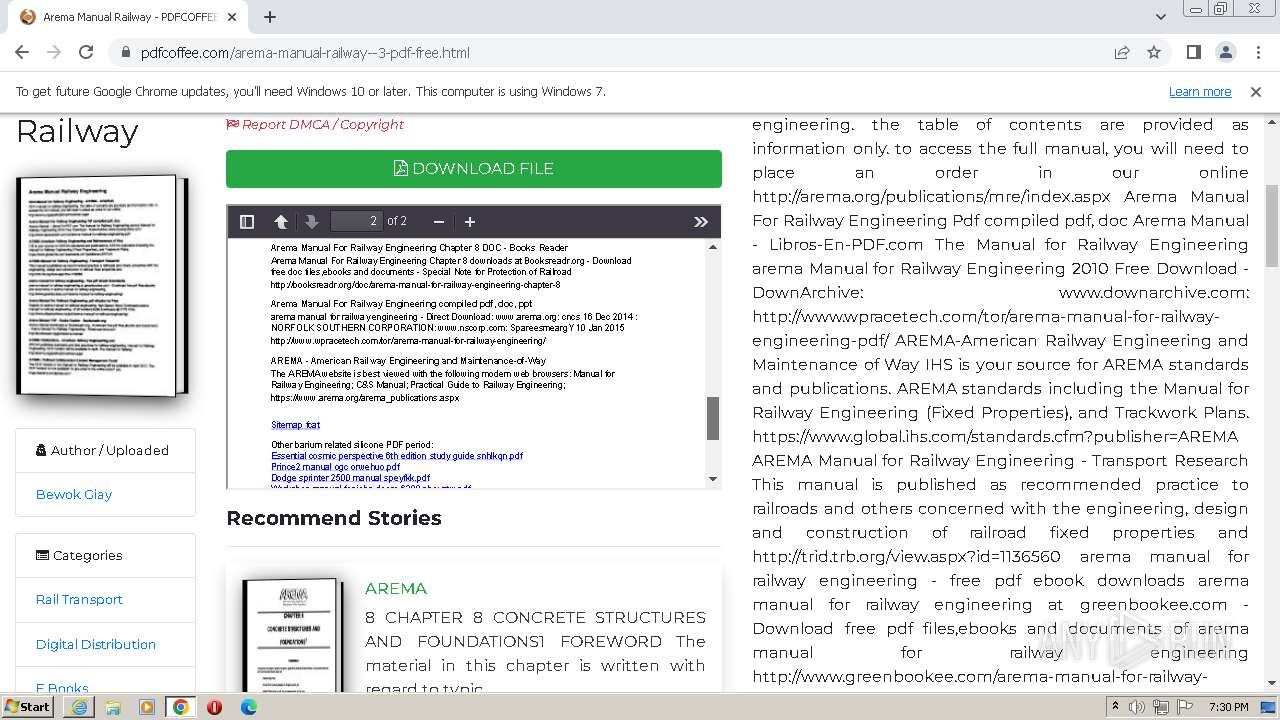The image size is (1280, 720).
Task: Open Windows Start menu
Action: 28,706
